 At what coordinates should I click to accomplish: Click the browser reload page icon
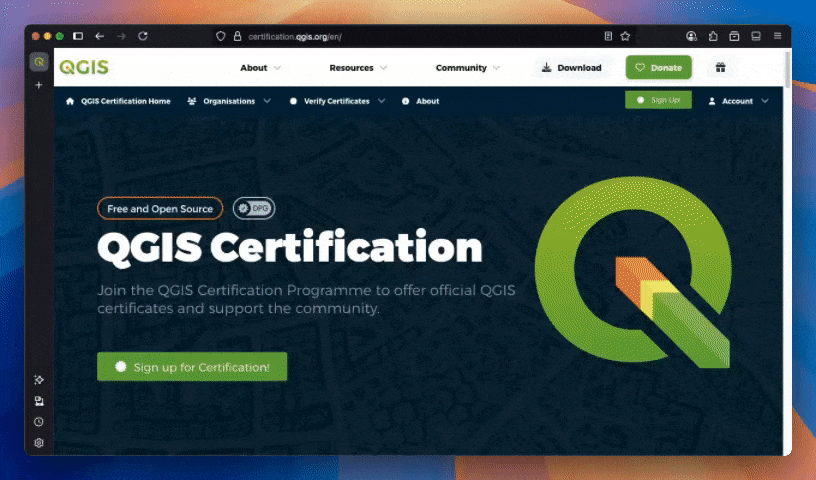[x=143, y=36]
